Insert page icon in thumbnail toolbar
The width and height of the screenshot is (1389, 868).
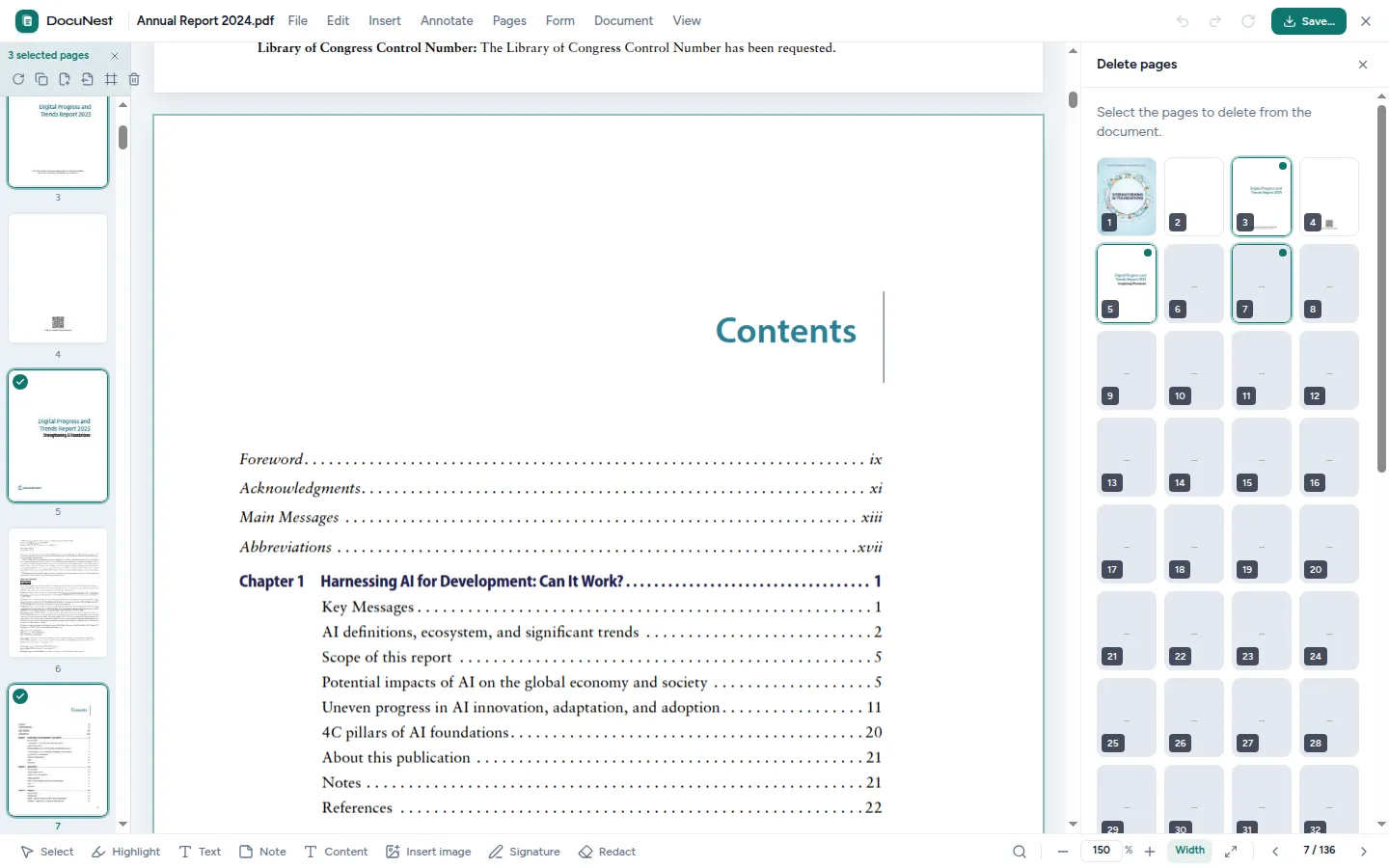click(x=65, y=79)
